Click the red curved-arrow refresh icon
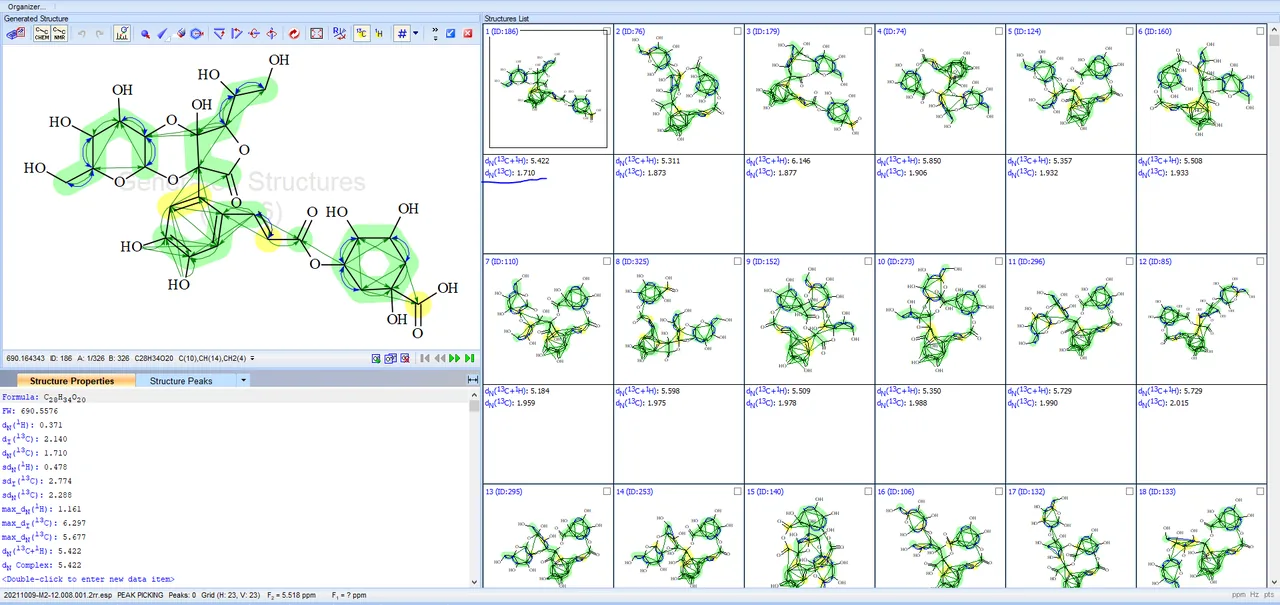This screenshot has width=1280, height=605. pos(294,33)
